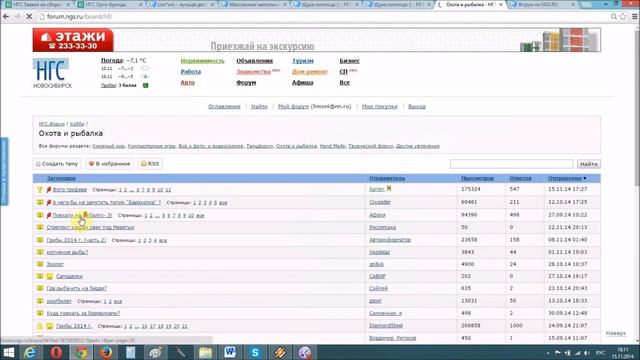The height and width of the screenshot is (360, 640).
Task: Click the NGS Novosibirsk logo
Action: click(52, 73)
